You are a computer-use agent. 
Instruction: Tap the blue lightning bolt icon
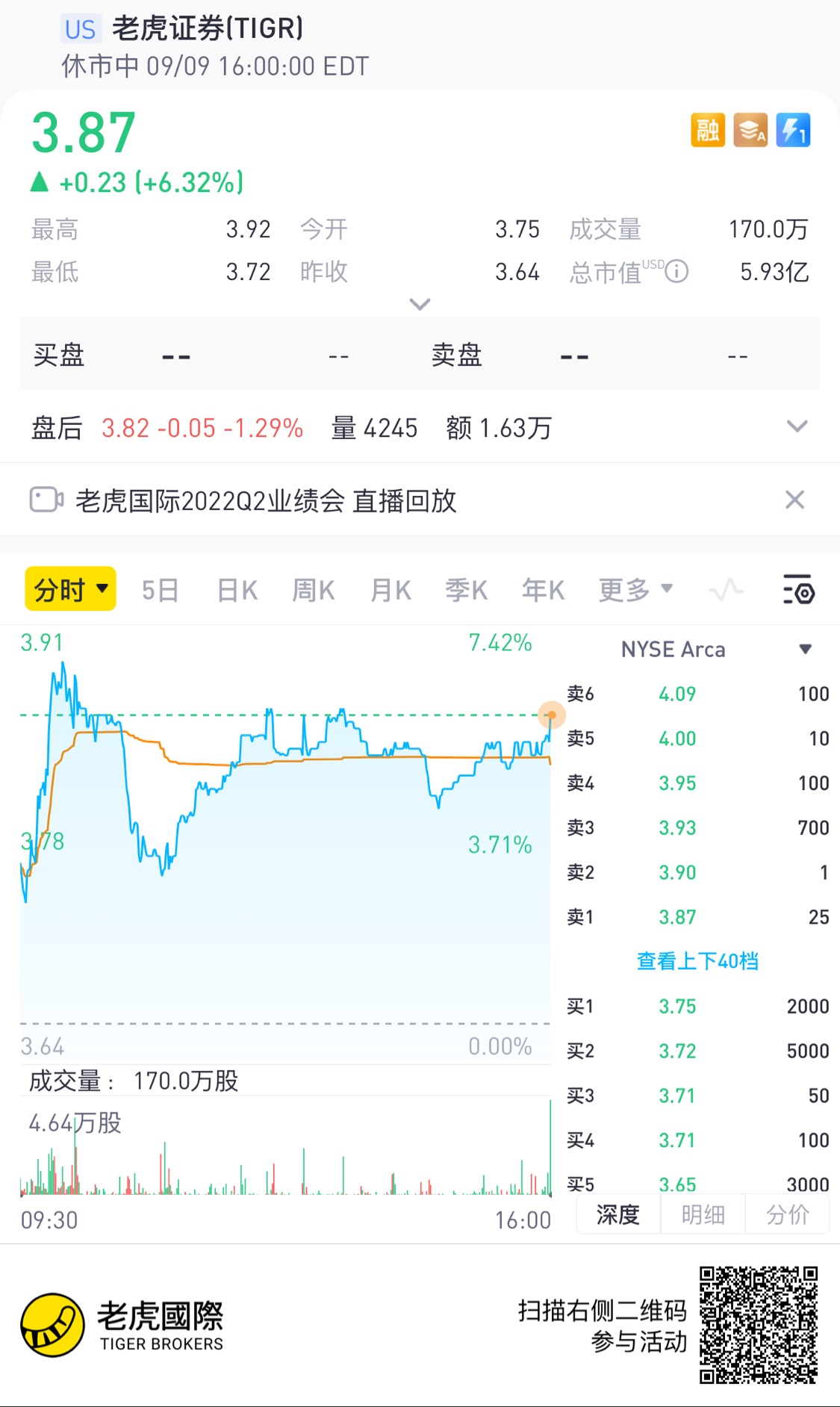793,131
